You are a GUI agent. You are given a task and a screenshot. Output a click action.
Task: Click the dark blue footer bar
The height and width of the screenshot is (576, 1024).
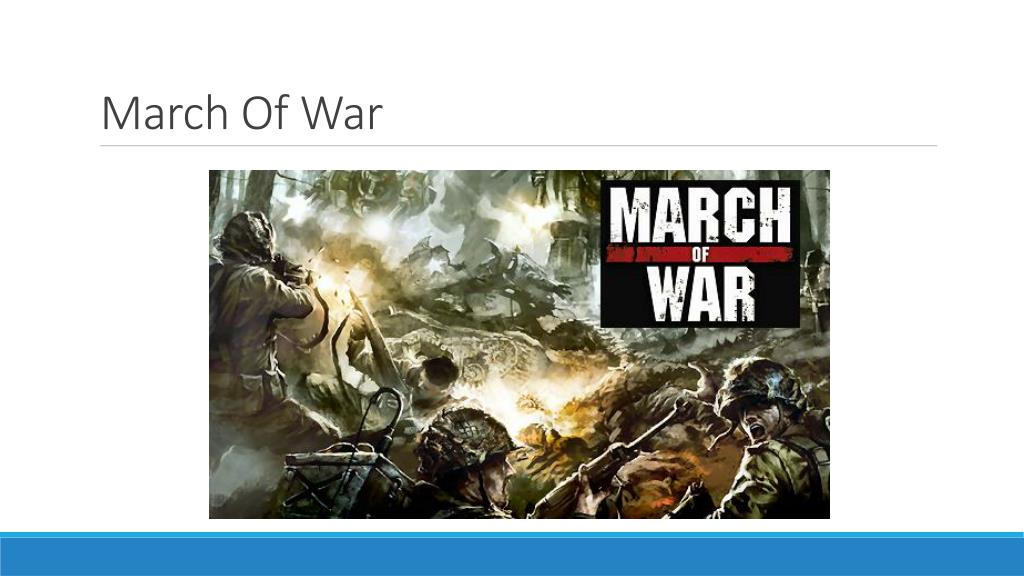[x=512, y=557]
